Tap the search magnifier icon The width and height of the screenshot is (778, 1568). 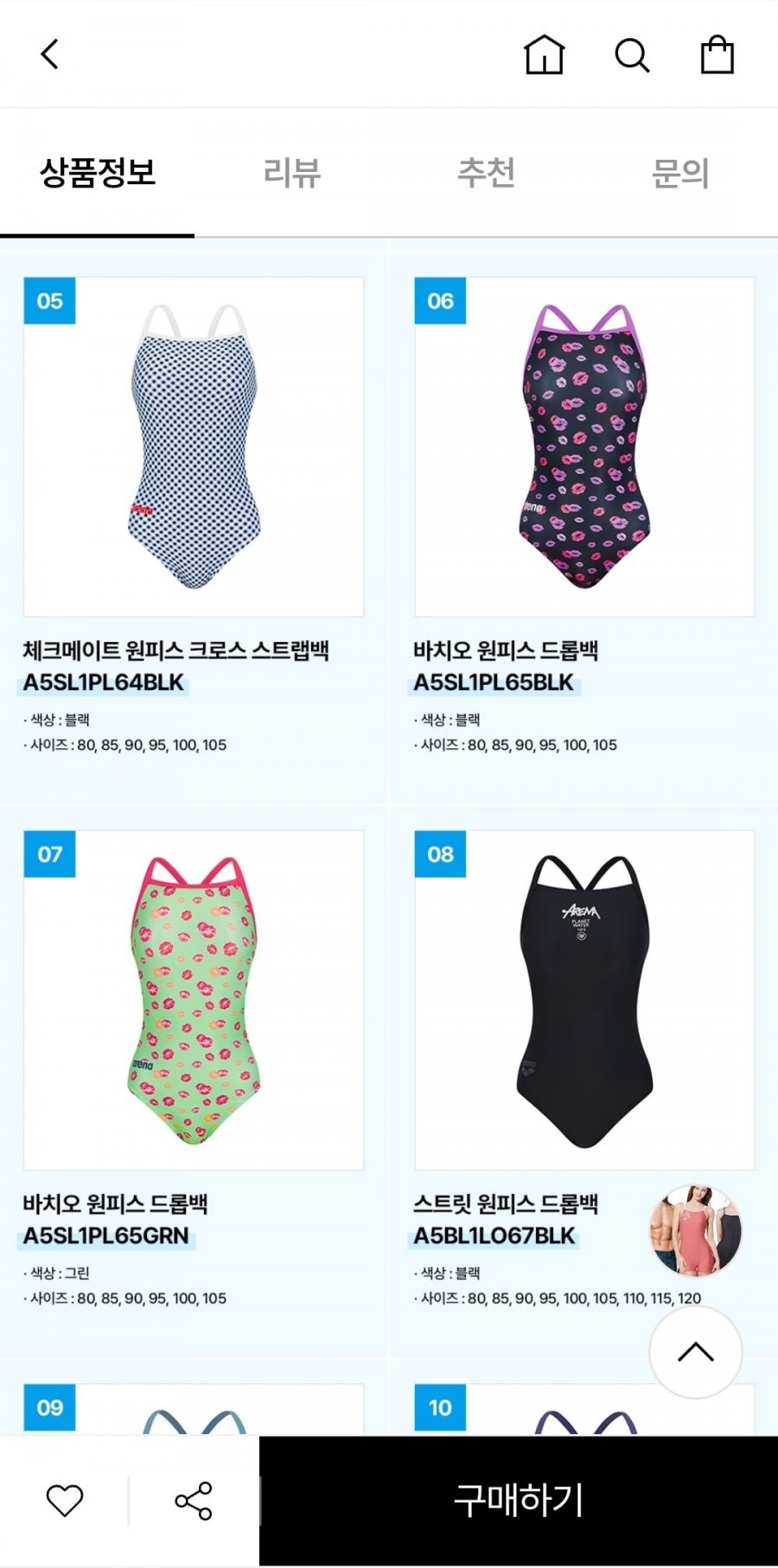pyautogui.click(x=632, y=55)
